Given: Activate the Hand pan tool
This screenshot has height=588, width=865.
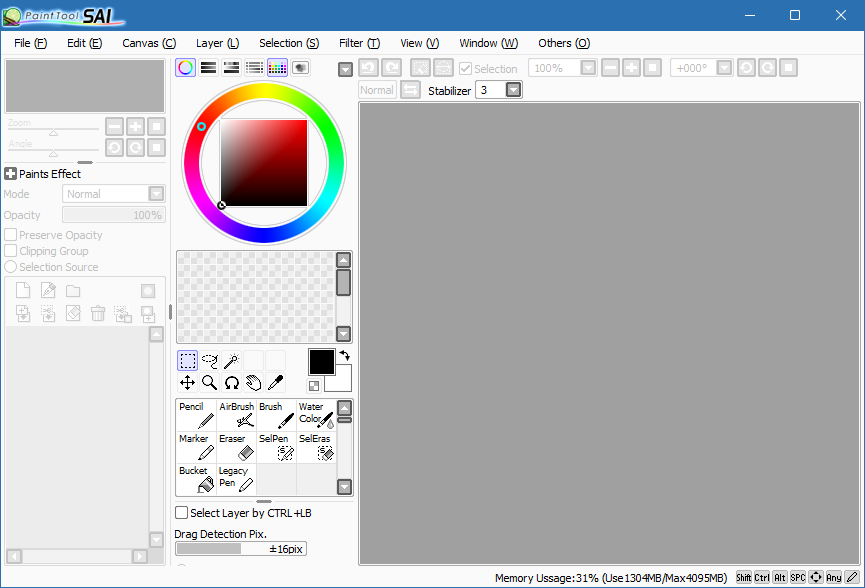Looking at the screenshot, I should click(254, 382).
